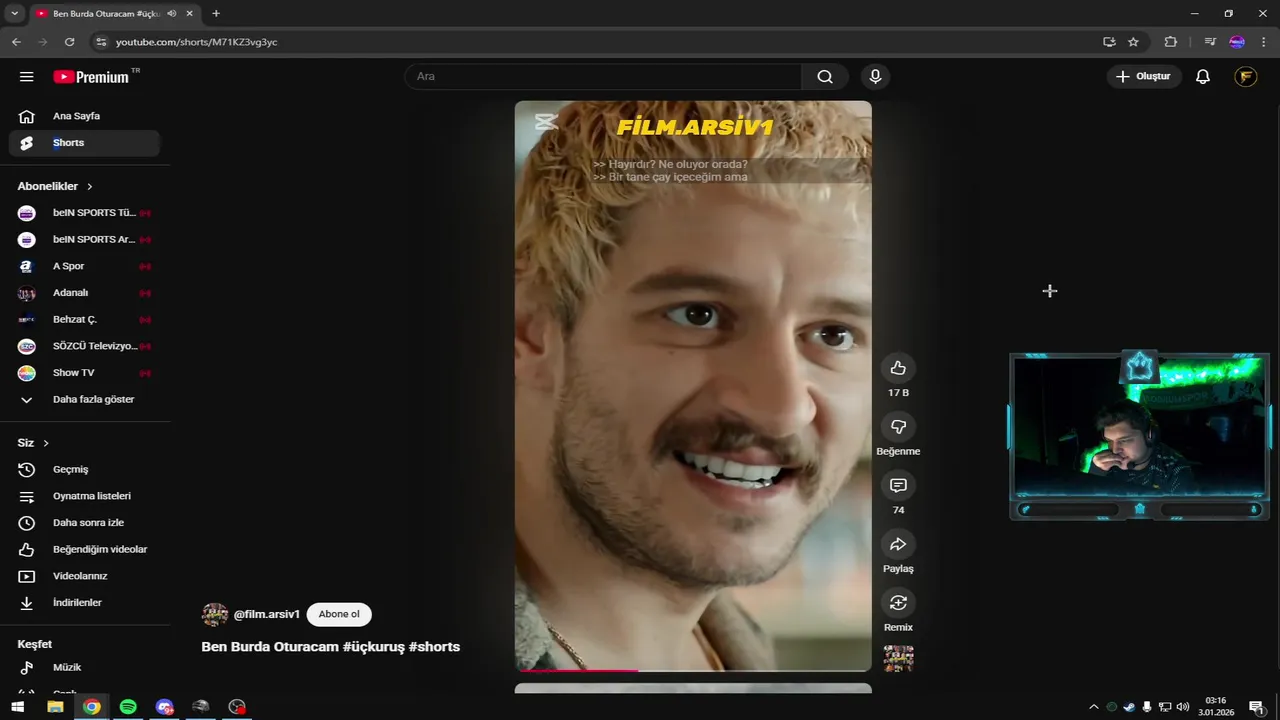This screenshot has height=720, width=1280.
Task: Like the short with thumbs up
Action: (x=898, y=368)
